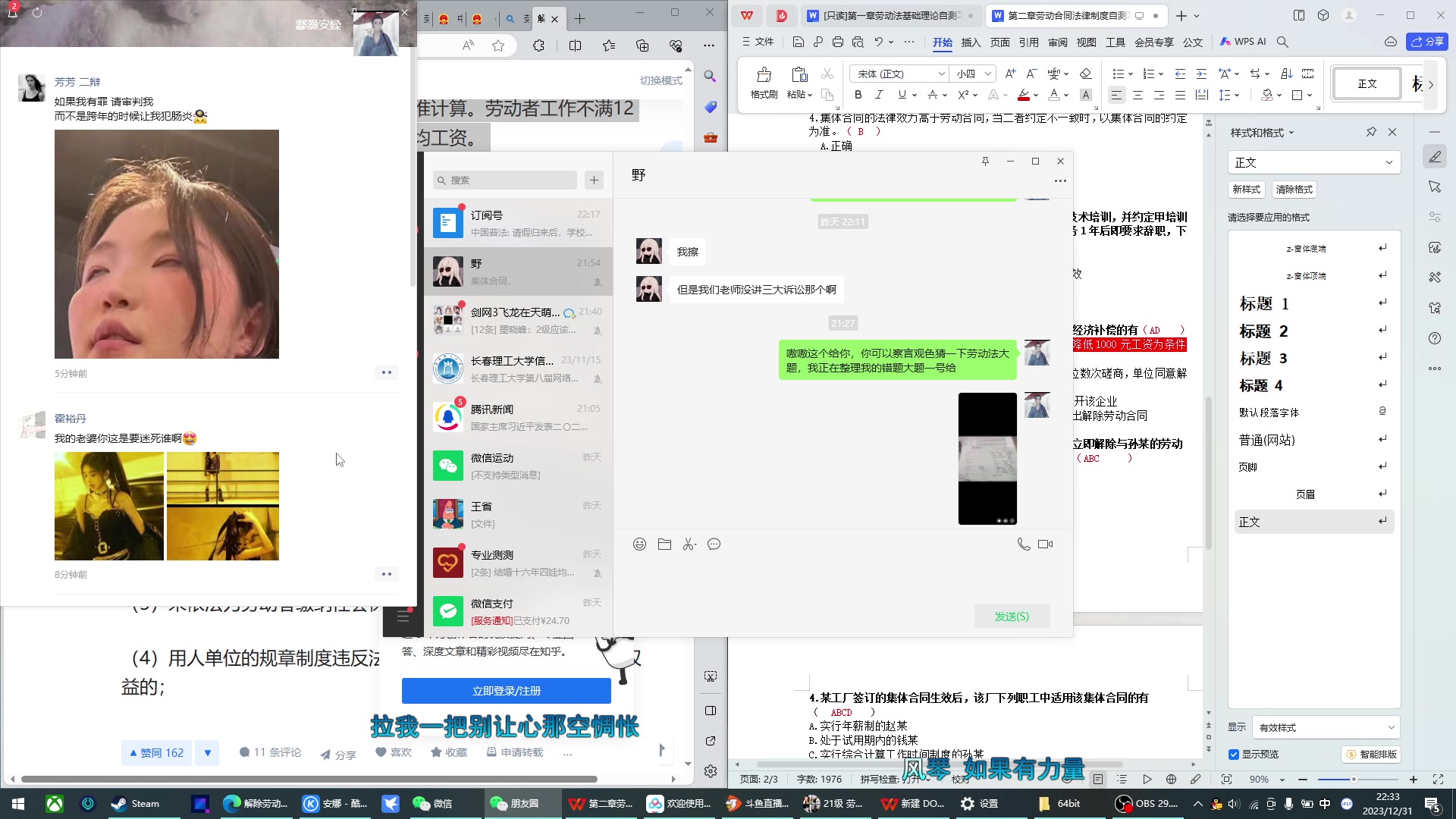This screenshot has height=819, width=1456.
Task: Open the 文件 menu in WPS
Action: pyautogui.click(x=758, y=42)
